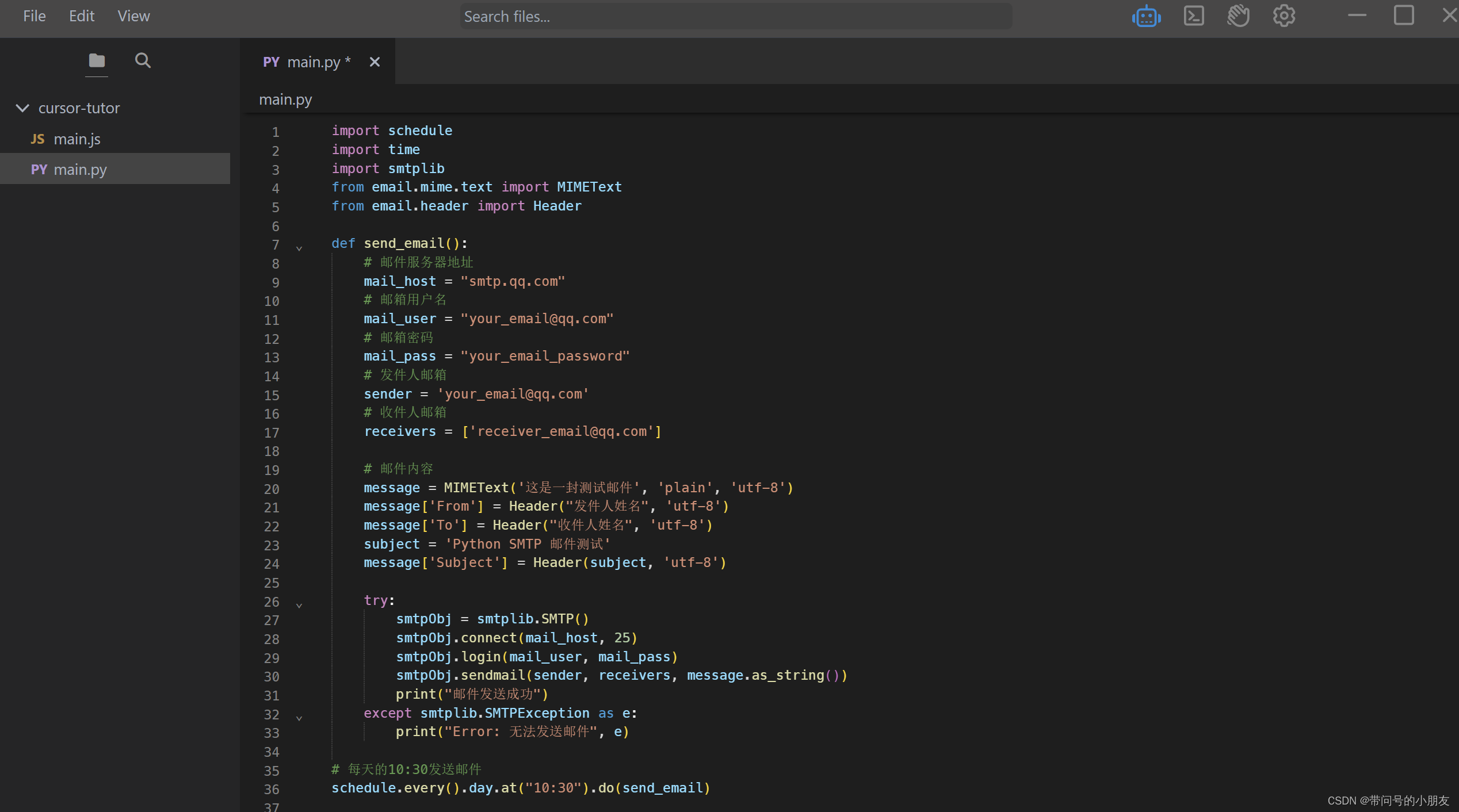Open the AI chat robot icon
The image size is (1459, 812).
pyautogui.click(x=1146, y=16)
